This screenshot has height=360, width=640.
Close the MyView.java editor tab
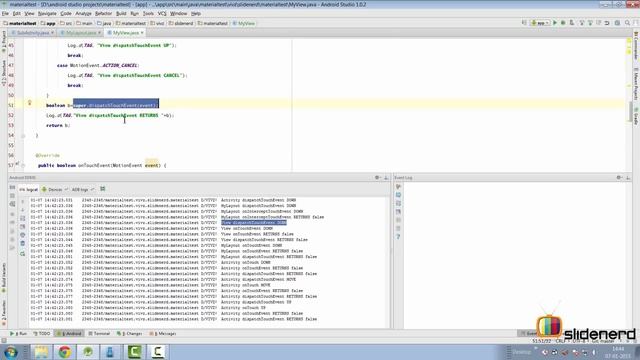point(142,33)
